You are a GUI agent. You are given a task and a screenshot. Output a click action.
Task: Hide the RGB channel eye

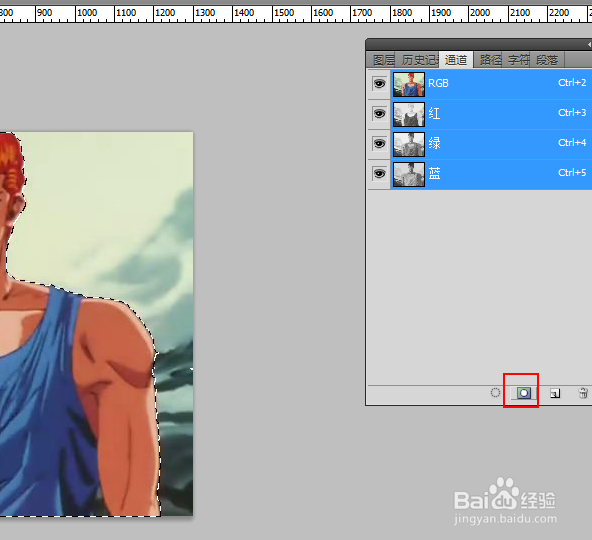(x=379, y=83)
